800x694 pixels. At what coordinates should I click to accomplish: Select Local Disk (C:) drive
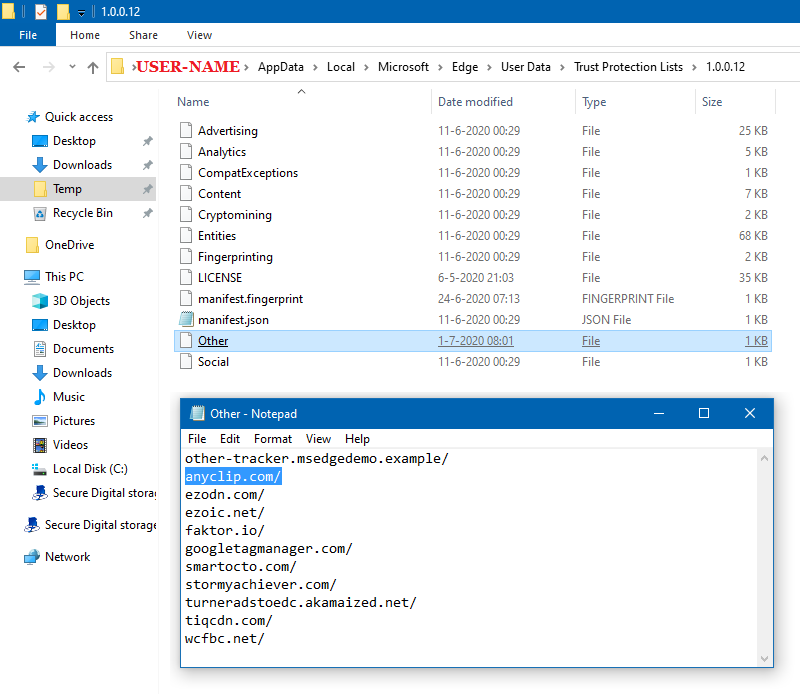click(89, 469)
